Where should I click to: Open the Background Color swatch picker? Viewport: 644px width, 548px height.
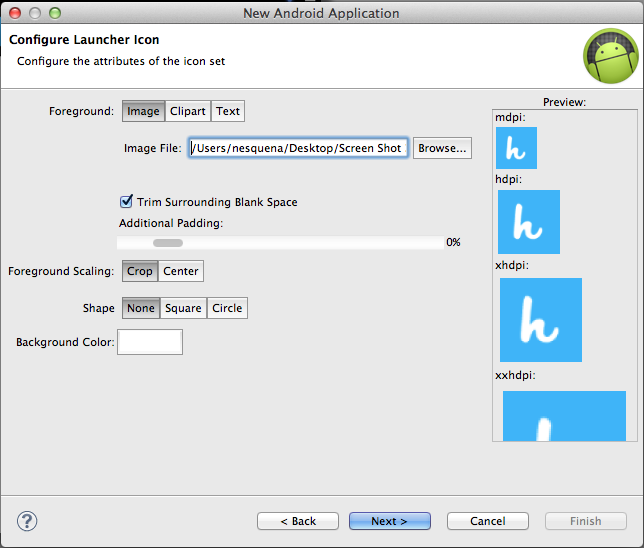click(x=150, y=342)
